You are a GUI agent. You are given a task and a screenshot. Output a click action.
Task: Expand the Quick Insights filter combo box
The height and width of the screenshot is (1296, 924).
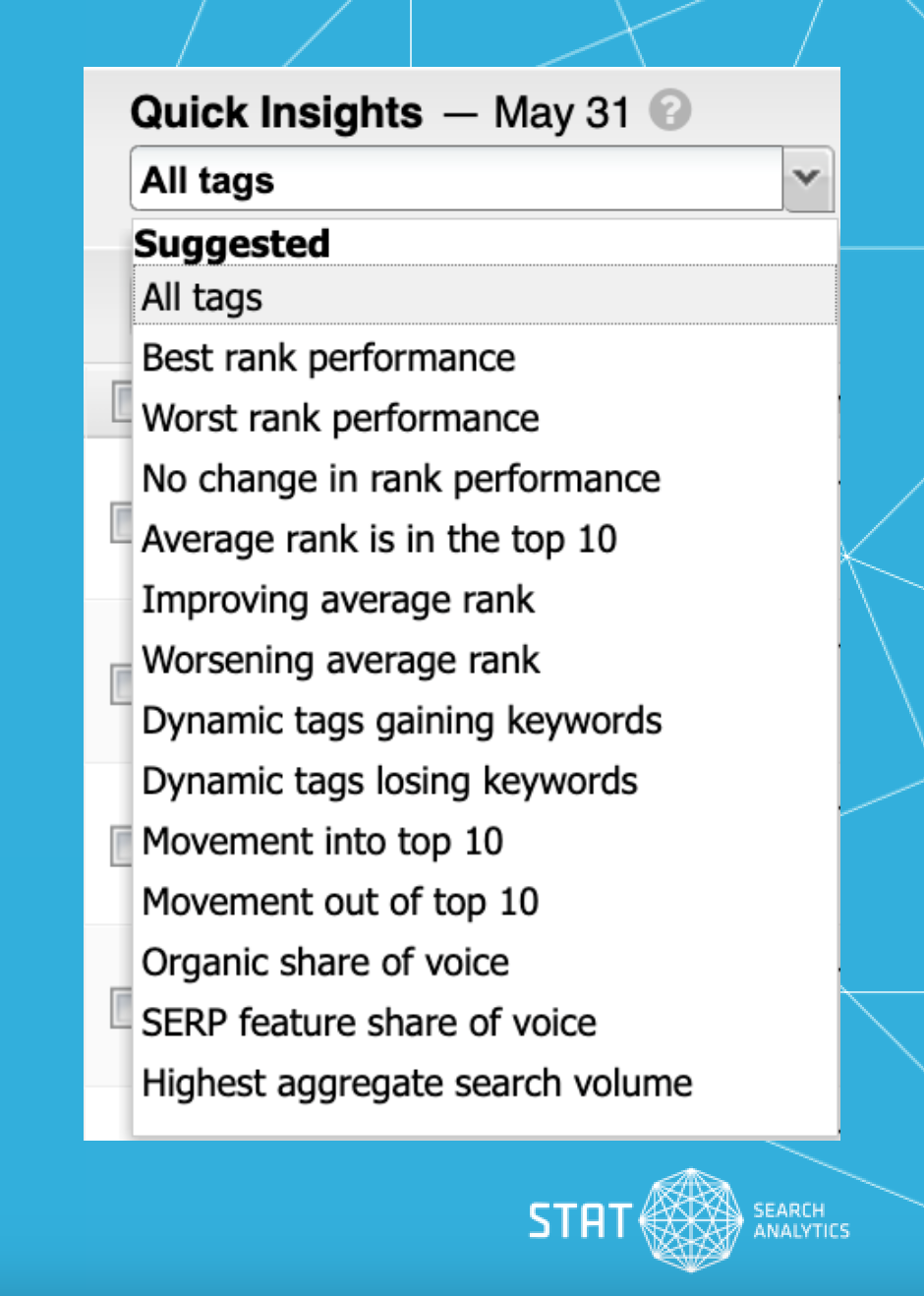[452, 179]
